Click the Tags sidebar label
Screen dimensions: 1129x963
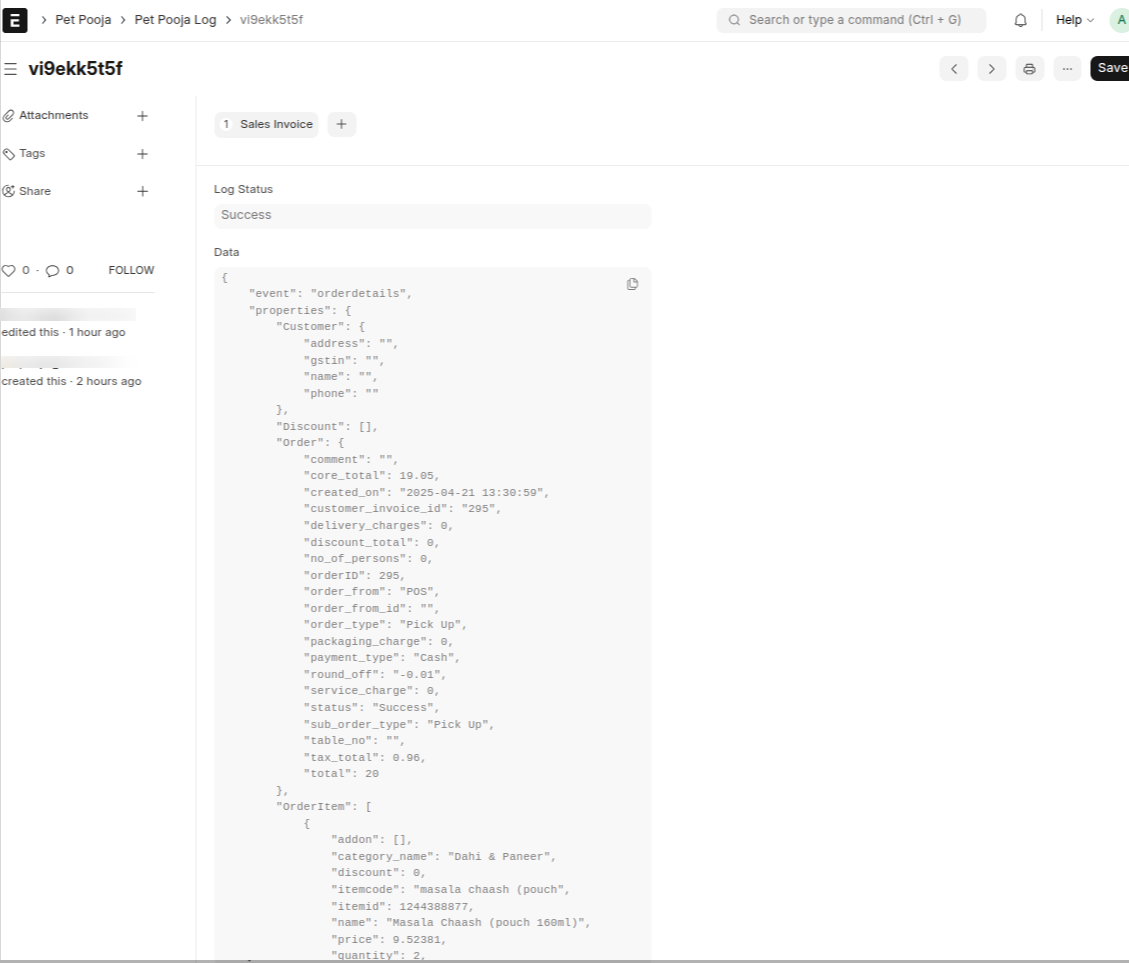[x=32, y=153]
